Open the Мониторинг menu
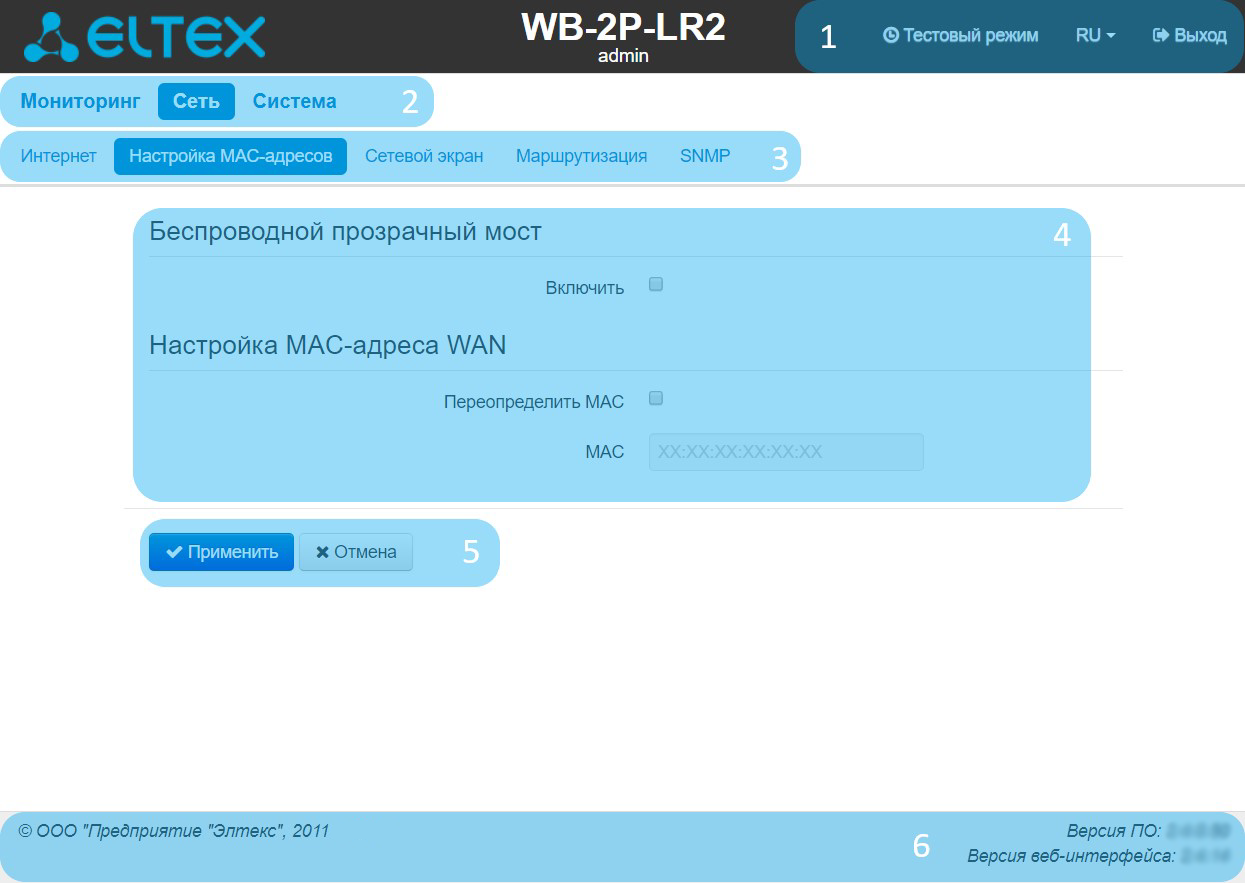1245x883 pixels. 81,101
